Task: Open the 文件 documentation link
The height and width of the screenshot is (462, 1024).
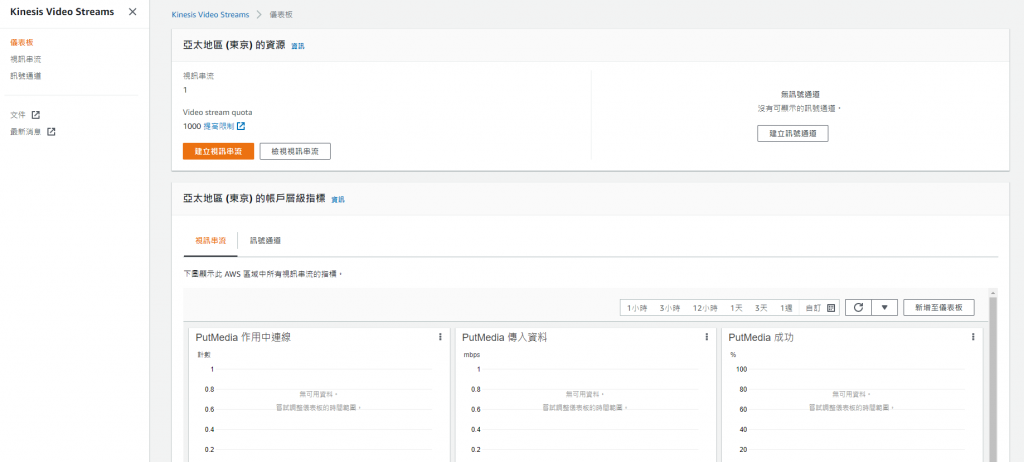Action: 18,115
